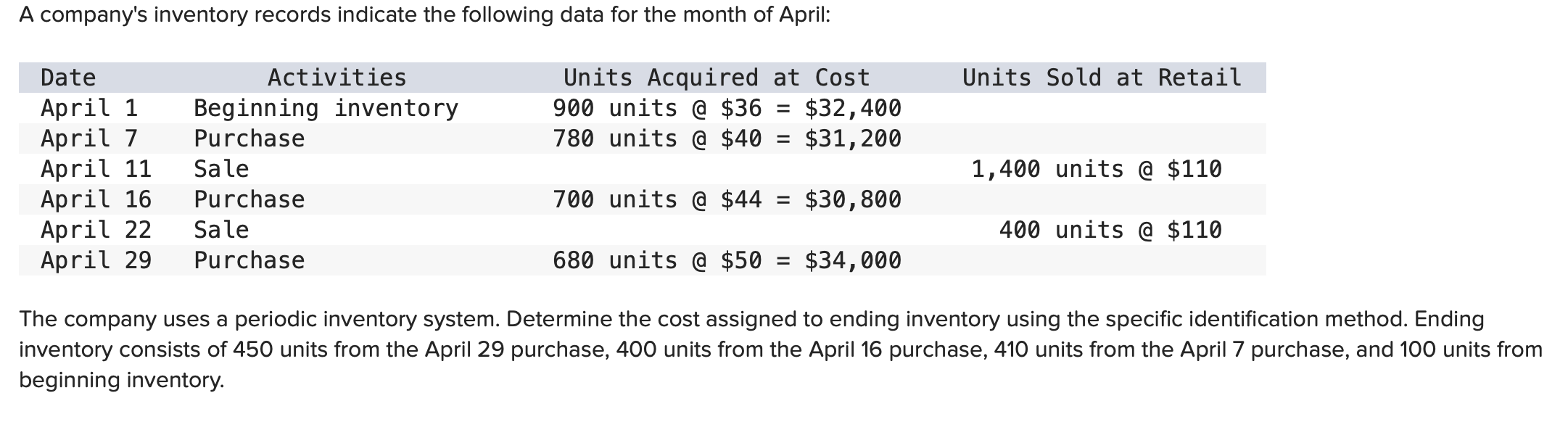The width and height of the screenshot is (1568, 422).
Task: Select the April 22 date cell
Action: click(96, 230)
